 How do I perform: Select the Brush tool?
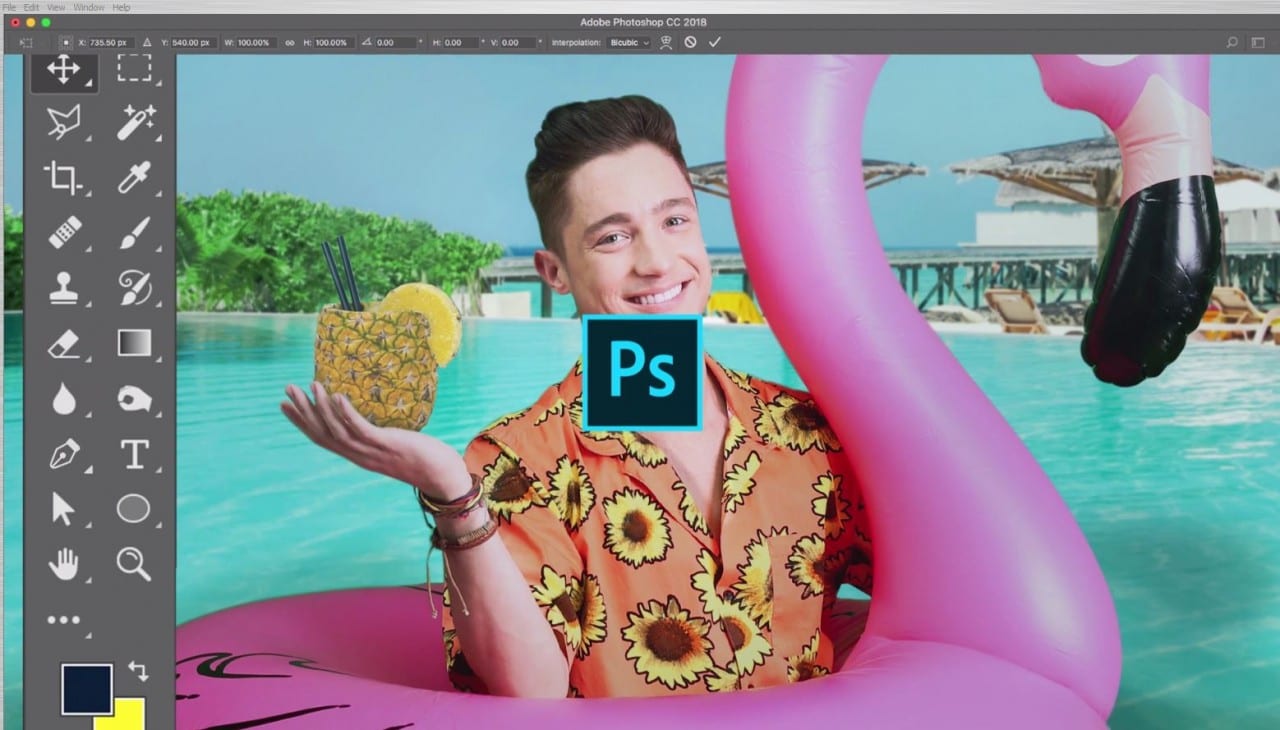point(133,232)
